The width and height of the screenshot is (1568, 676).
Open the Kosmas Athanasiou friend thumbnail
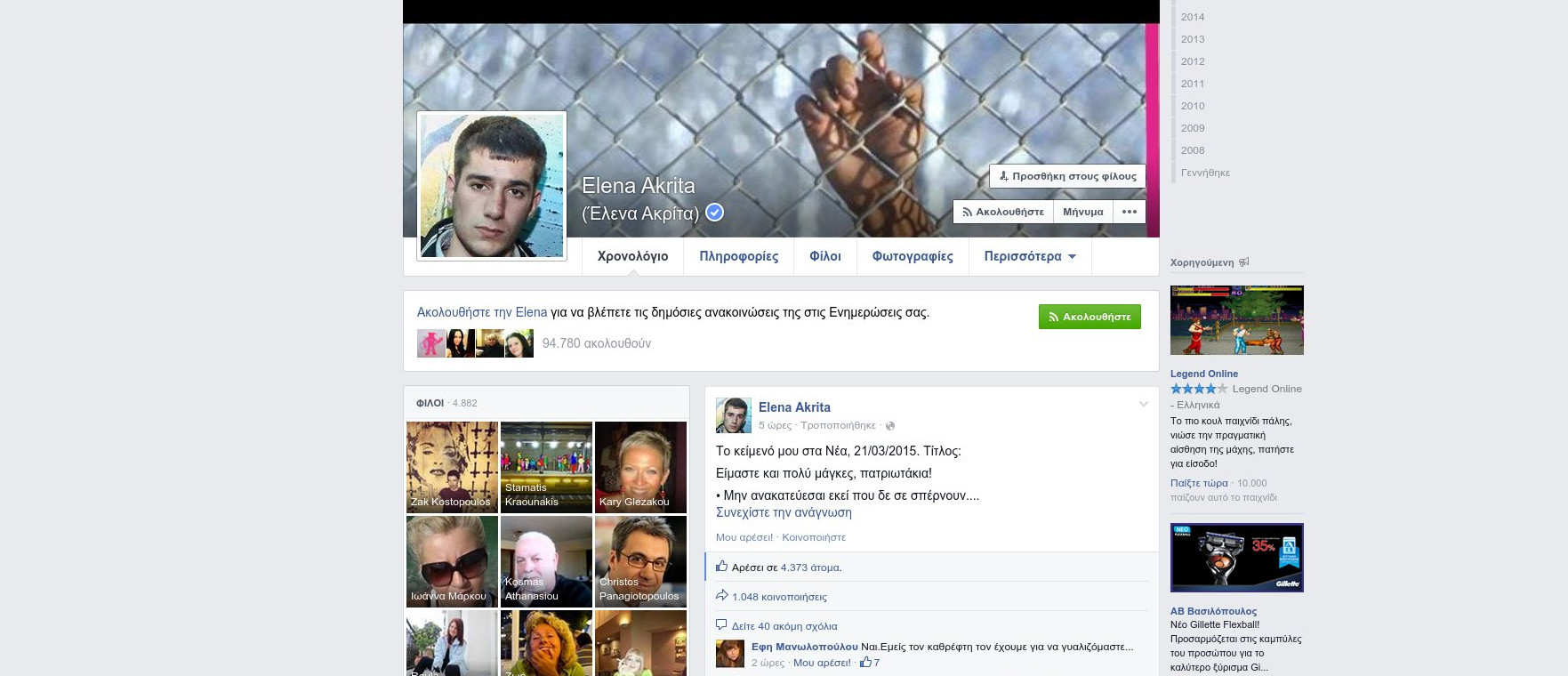[546, 561]
